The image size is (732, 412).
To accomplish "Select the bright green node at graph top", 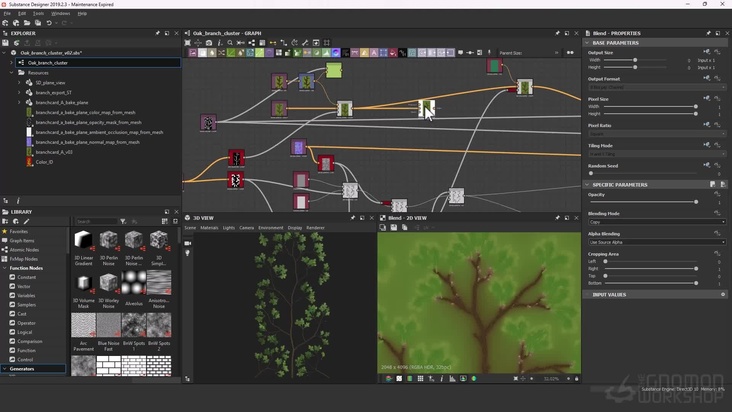I will [x=334, y=70].
